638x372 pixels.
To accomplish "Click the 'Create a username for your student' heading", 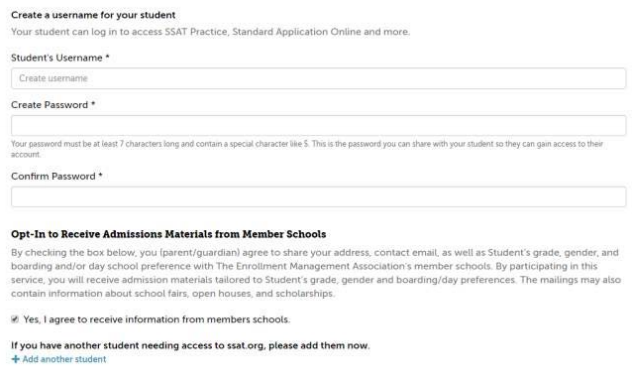I will pos(93,15).
